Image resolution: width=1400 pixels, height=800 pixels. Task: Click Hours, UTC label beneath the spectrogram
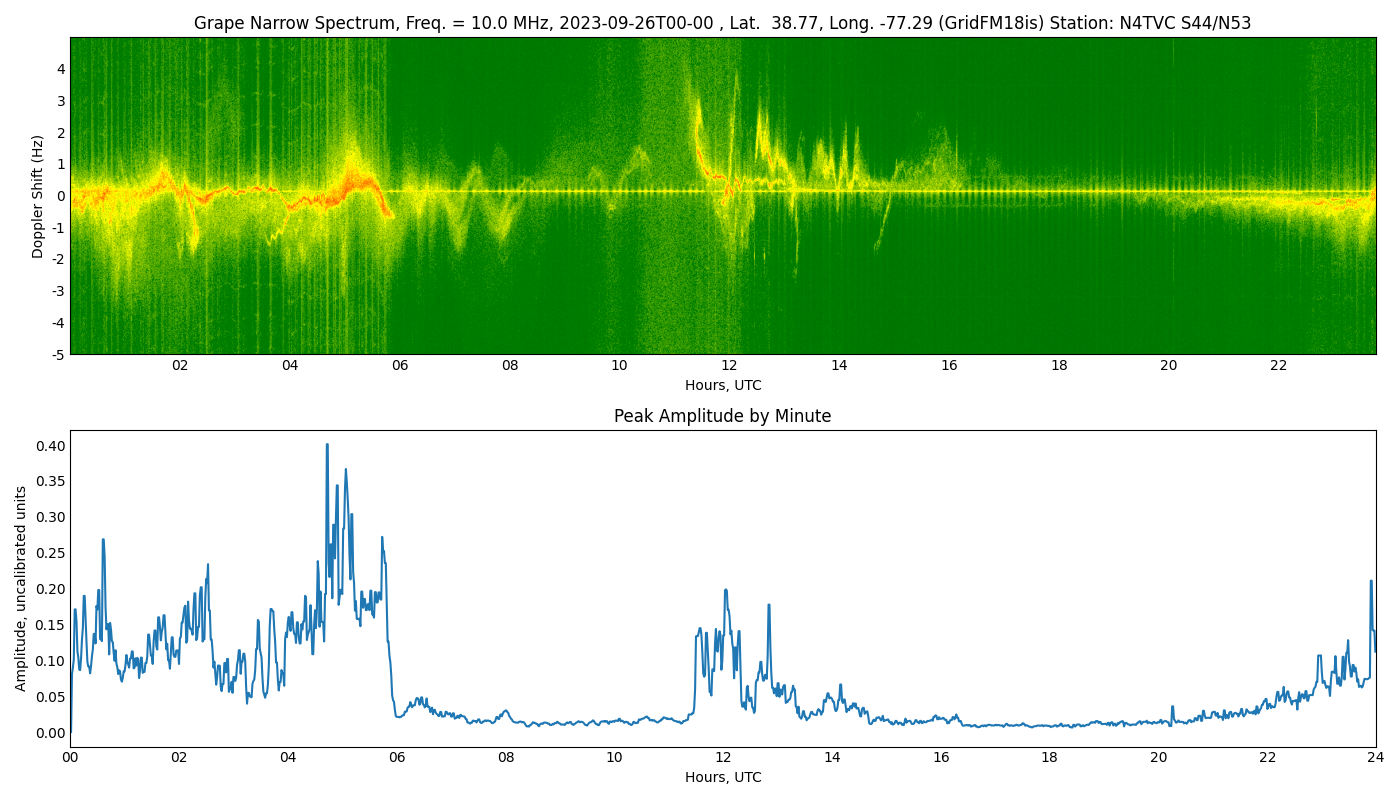coord(722,385)
